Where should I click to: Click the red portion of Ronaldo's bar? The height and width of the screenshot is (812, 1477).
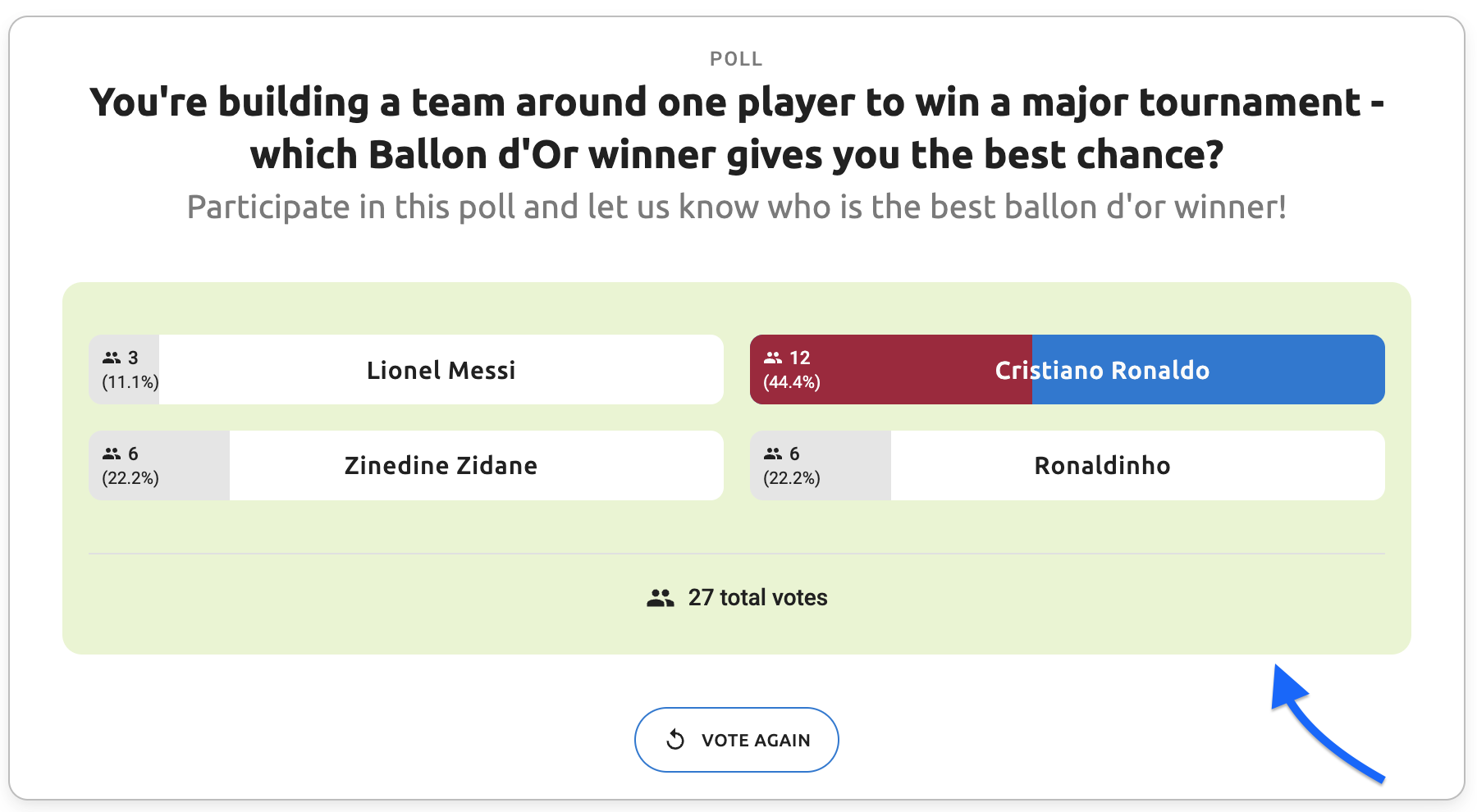pos(903,370)
